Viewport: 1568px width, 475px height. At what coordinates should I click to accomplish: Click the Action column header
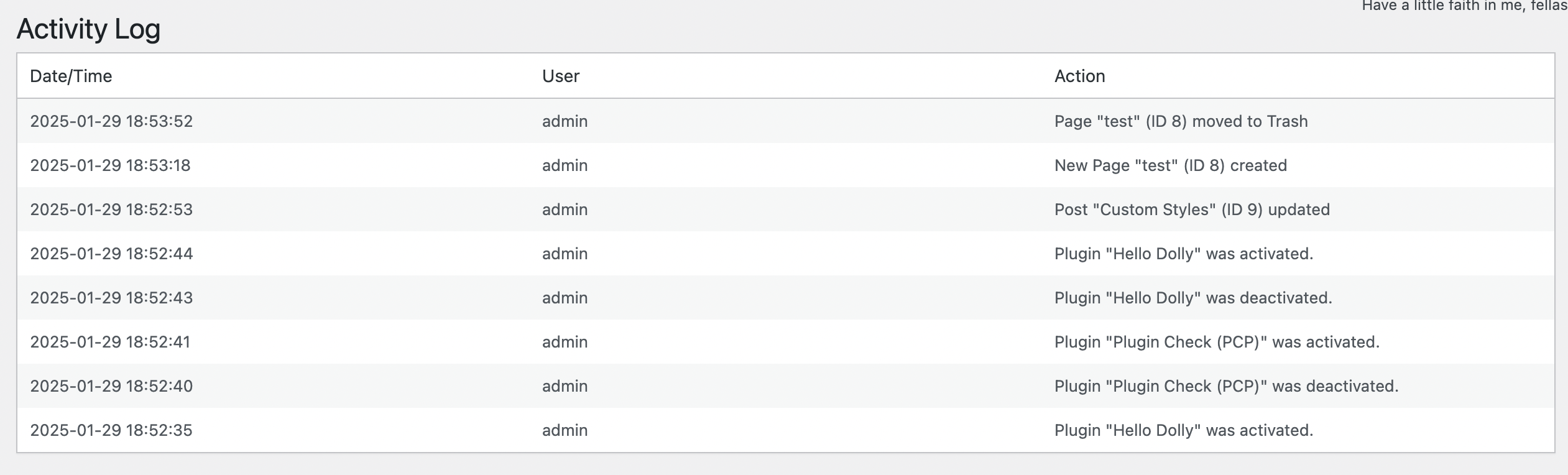click(x=1079, y=76)
